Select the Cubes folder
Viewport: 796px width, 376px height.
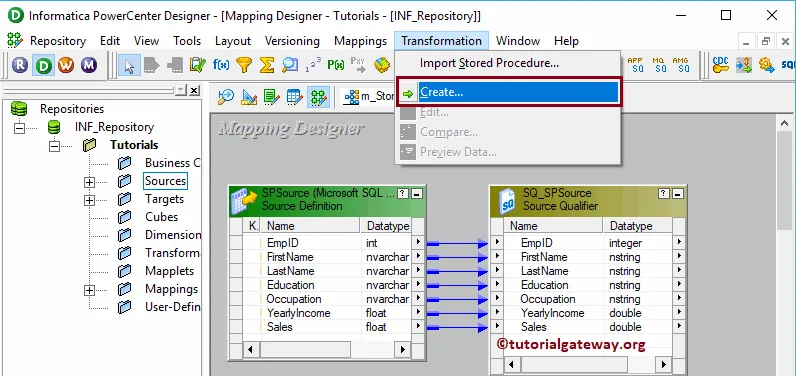pyautogui.click(x=161, y=217)
